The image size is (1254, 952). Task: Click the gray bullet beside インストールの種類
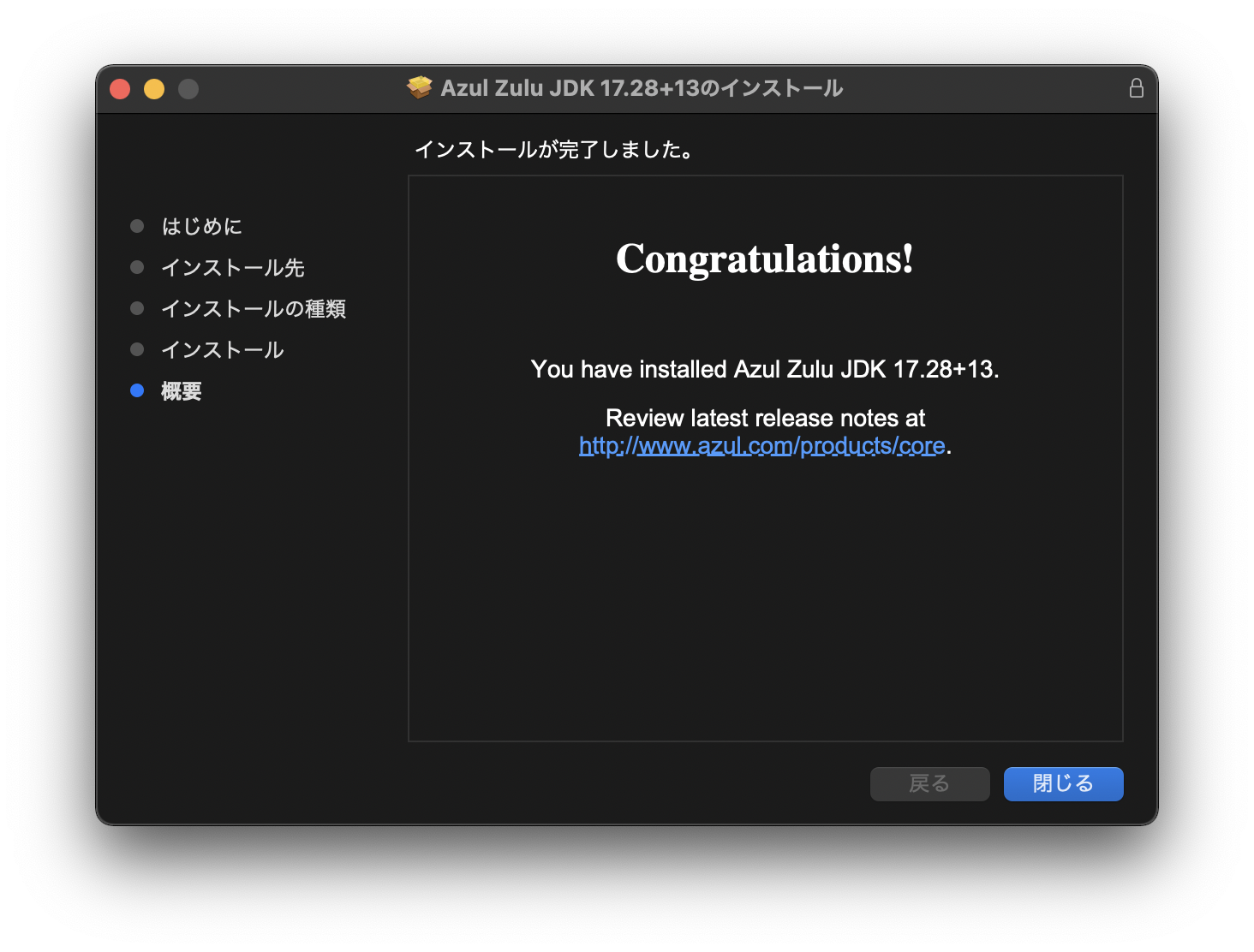click(137, 308)
